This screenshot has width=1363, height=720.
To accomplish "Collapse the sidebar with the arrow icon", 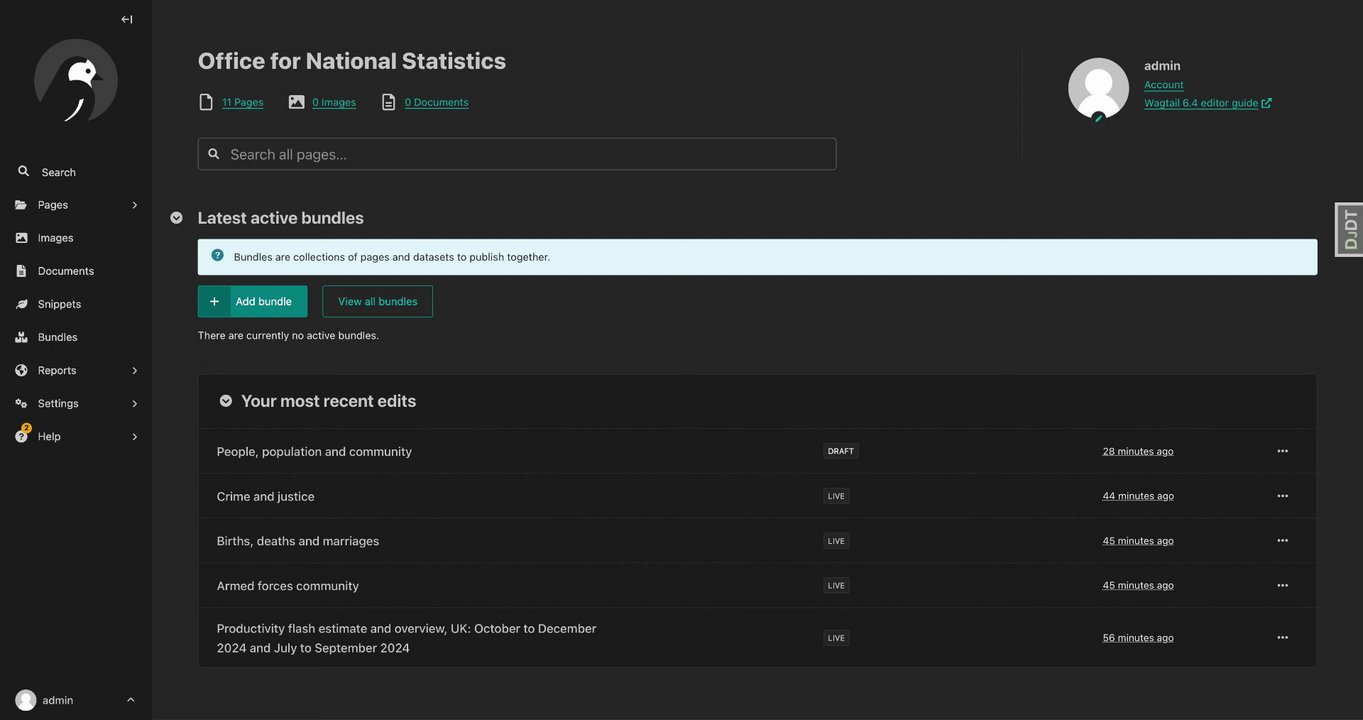I will pos(127,19).
